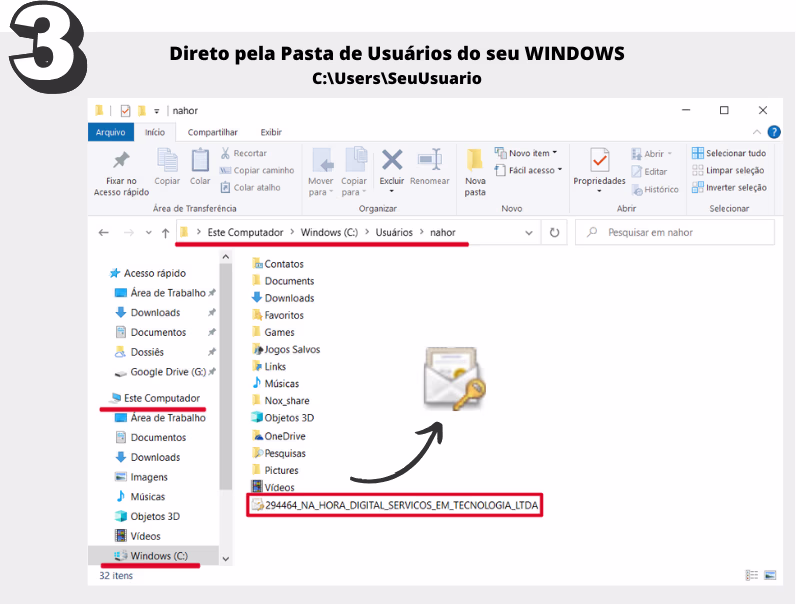
Task: Open the Arquivo tab
Action: (x=111, y=132)
